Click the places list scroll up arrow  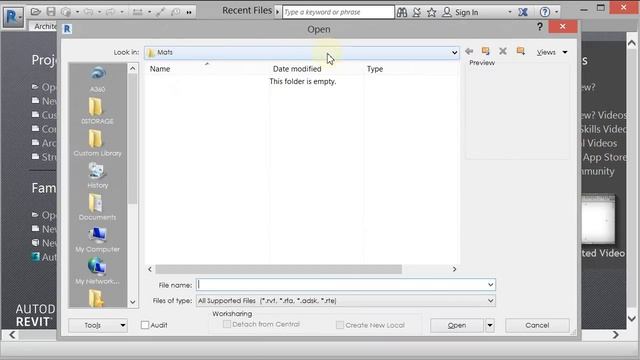point(133,69)
